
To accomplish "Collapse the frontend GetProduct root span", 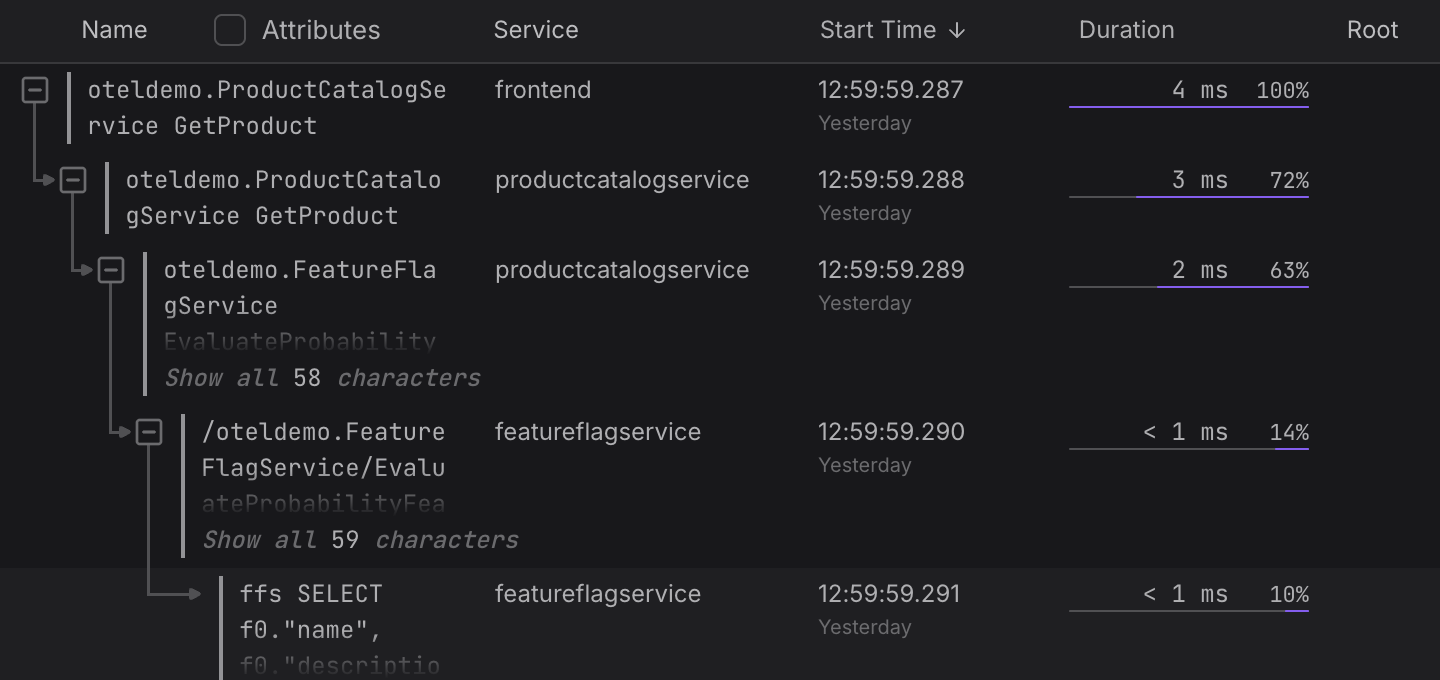I will click(x=35, y=91).
